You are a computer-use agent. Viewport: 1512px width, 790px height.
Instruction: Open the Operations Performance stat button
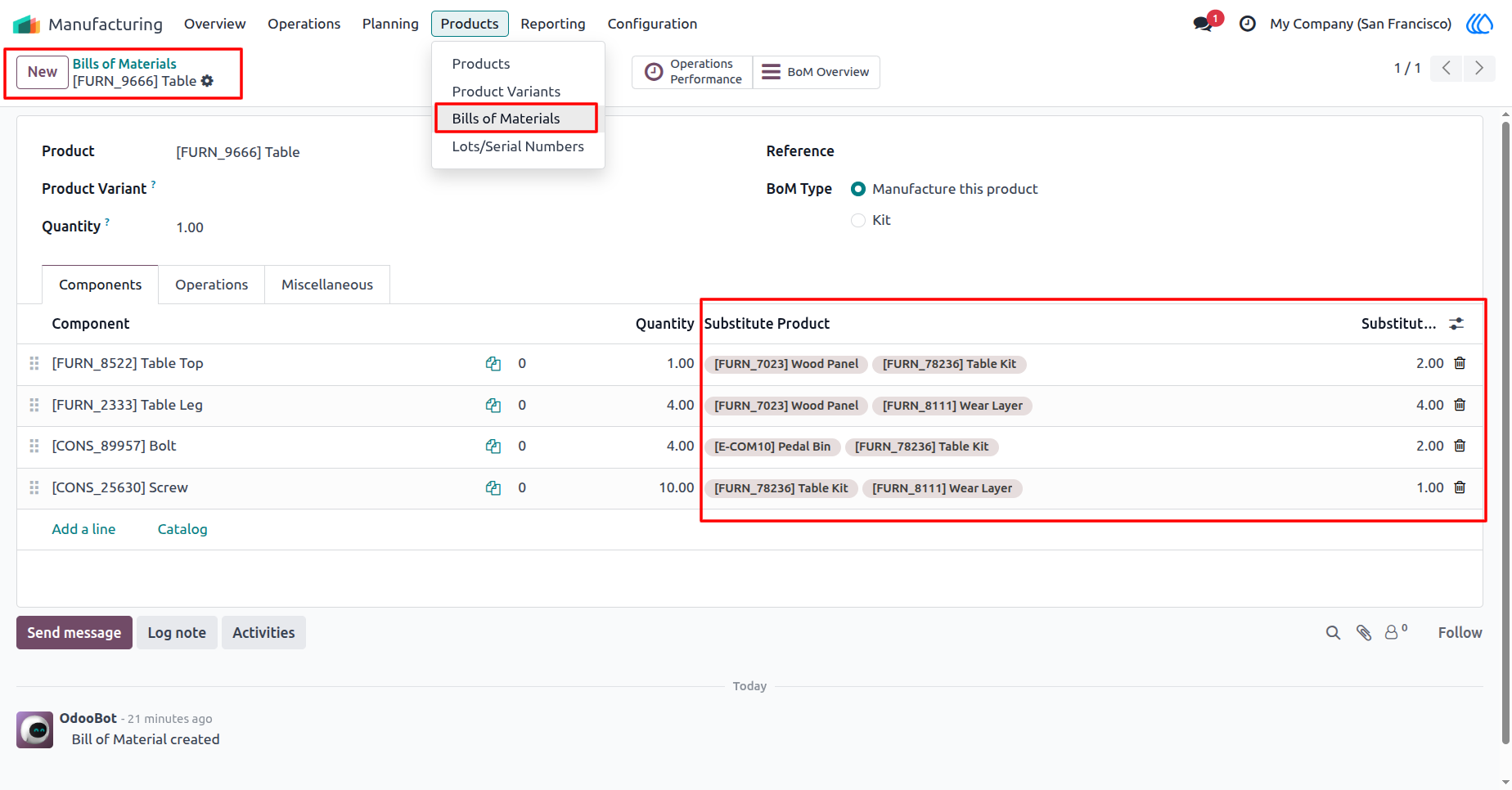[693, 72]
